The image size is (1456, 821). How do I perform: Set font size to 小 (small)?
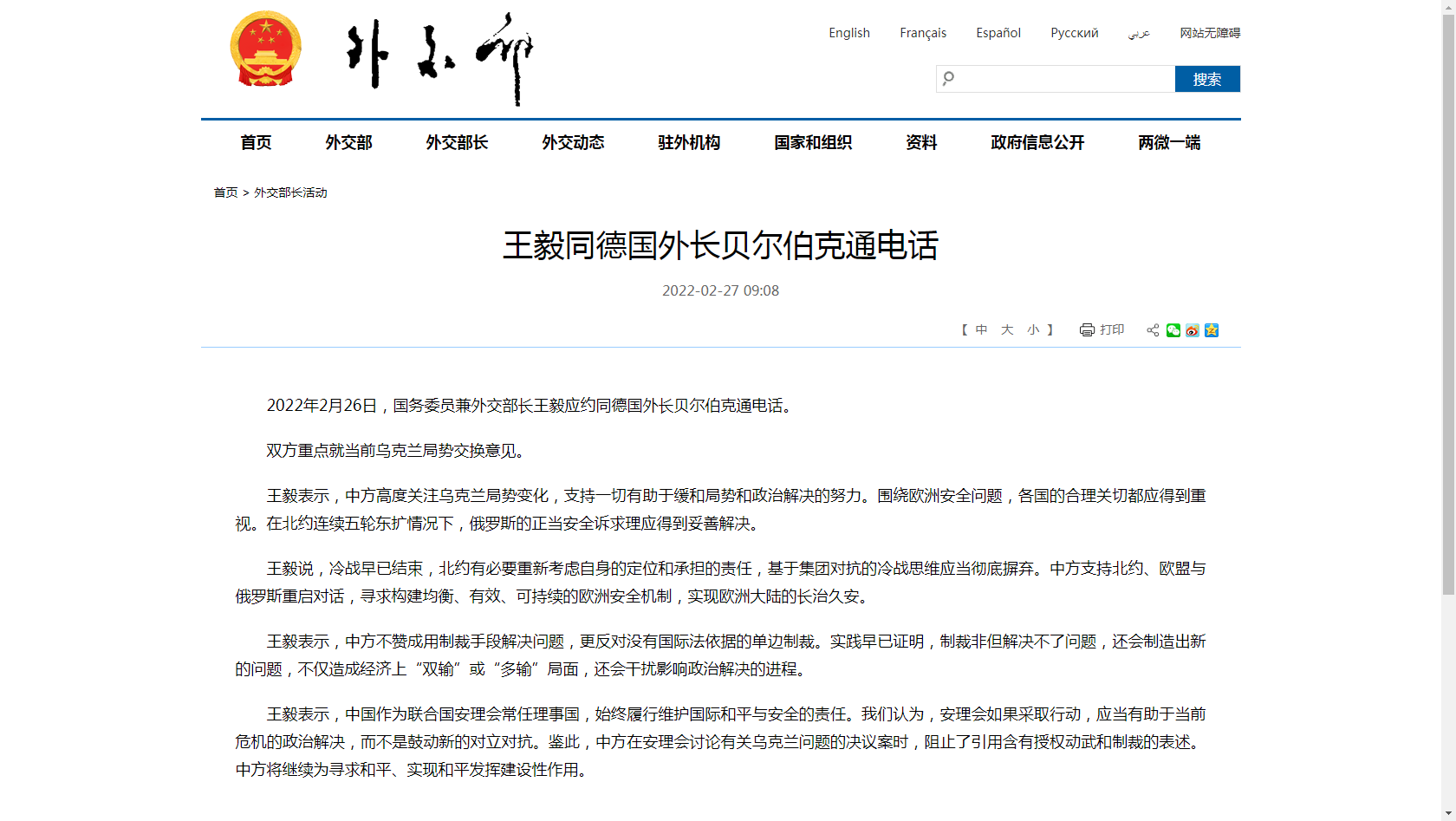point(1033,330)
